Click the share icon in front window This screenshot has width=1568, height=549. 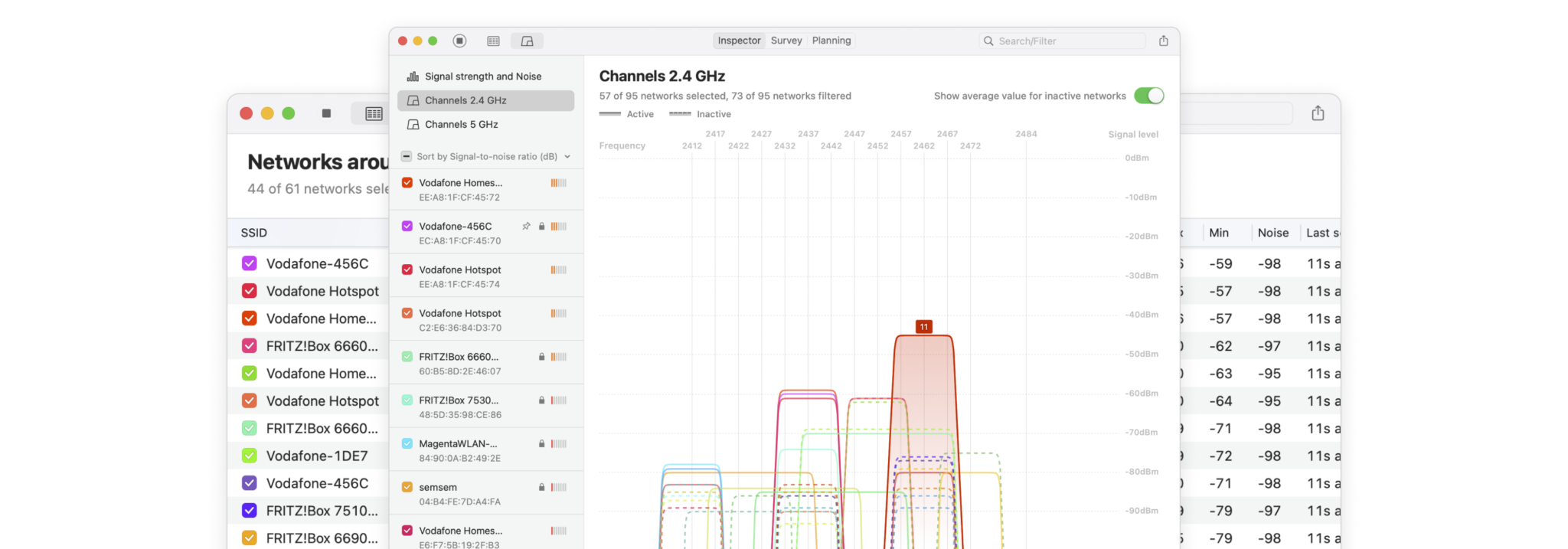(1163, 41)
